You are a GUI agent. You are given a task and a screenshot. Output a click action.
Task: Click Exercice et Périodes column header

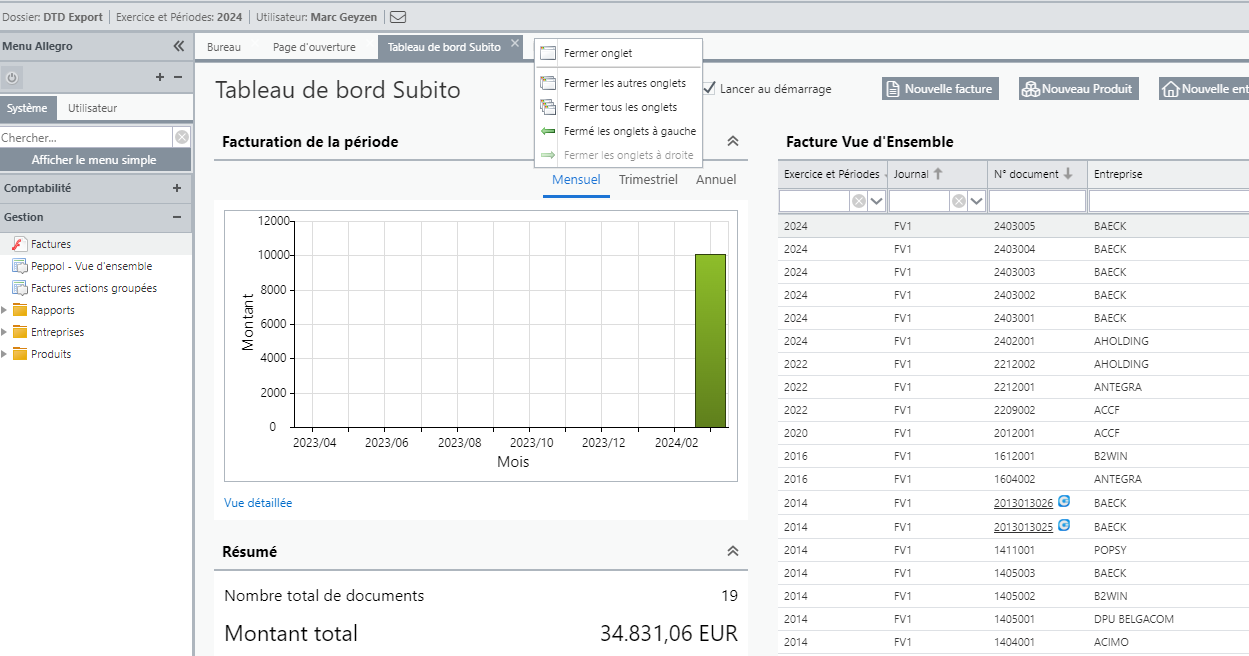[x=833, y=174]
